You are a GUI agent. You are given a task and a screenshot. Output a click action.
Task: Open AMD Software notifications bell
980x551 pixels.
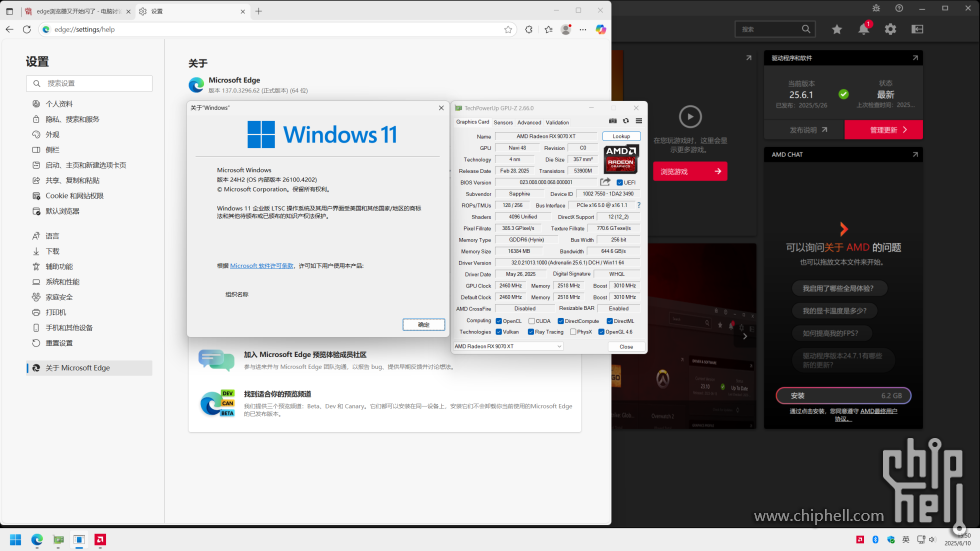point(864,29)
